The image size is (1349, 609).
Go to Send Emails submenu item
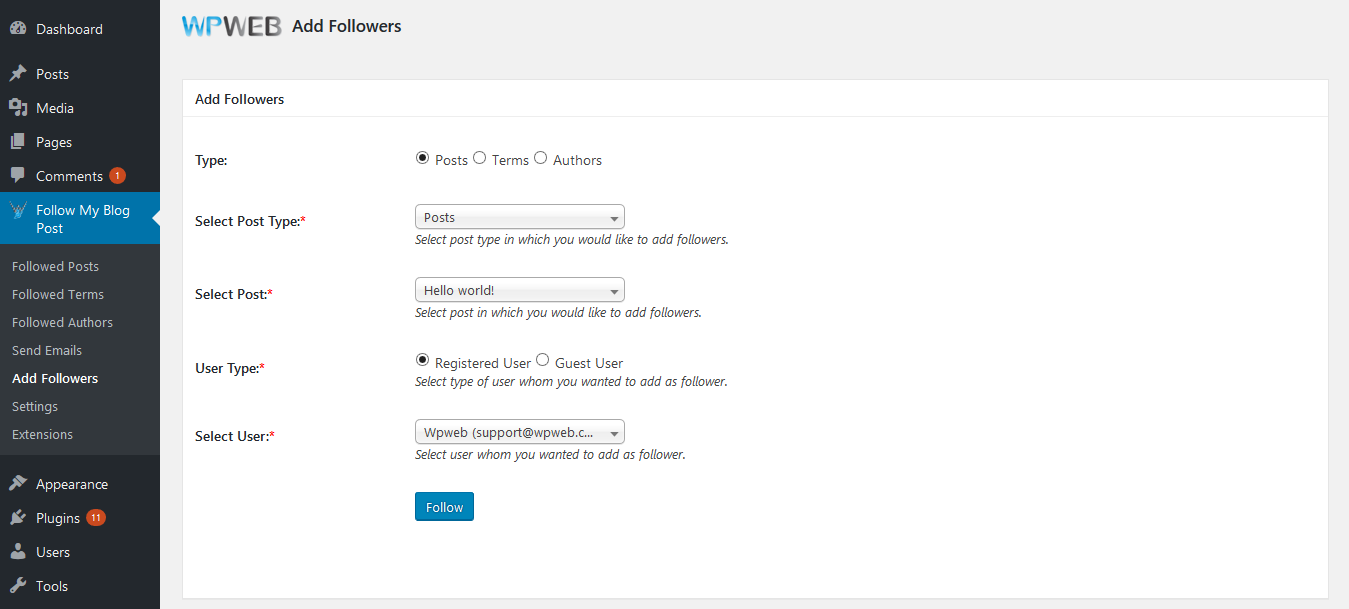click(x=47, y=351)
